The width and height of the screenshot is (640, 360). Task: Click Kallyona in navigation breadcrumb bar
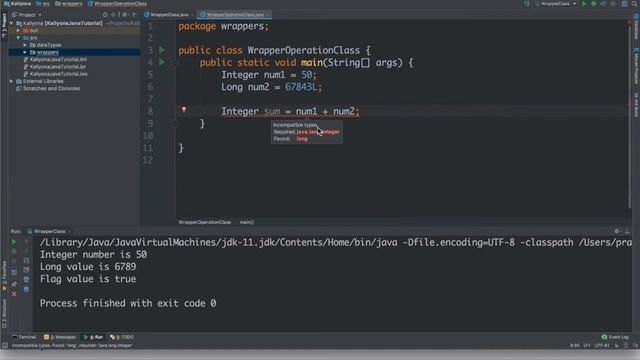(x=17, y=4)
